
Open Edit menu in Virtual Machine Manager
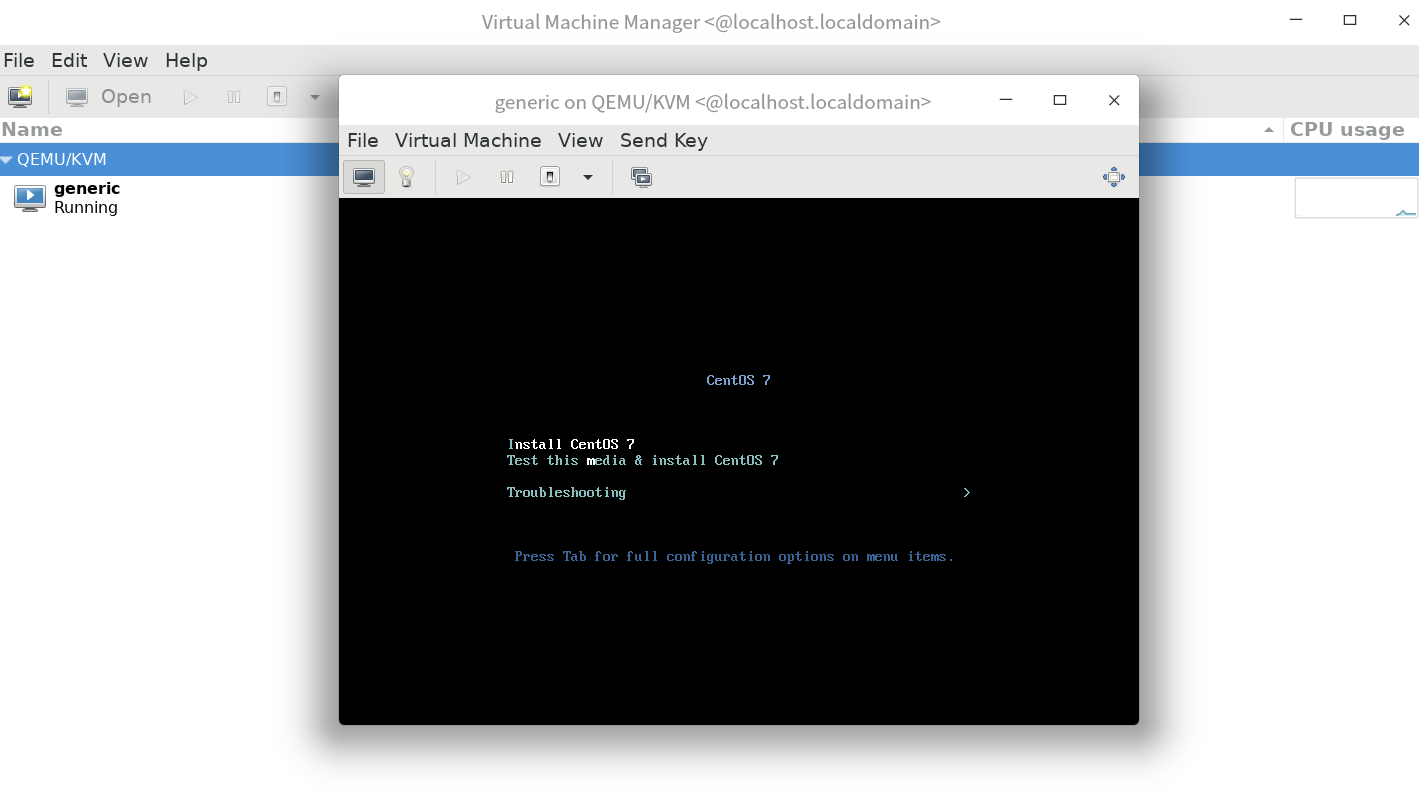point(69,60)
